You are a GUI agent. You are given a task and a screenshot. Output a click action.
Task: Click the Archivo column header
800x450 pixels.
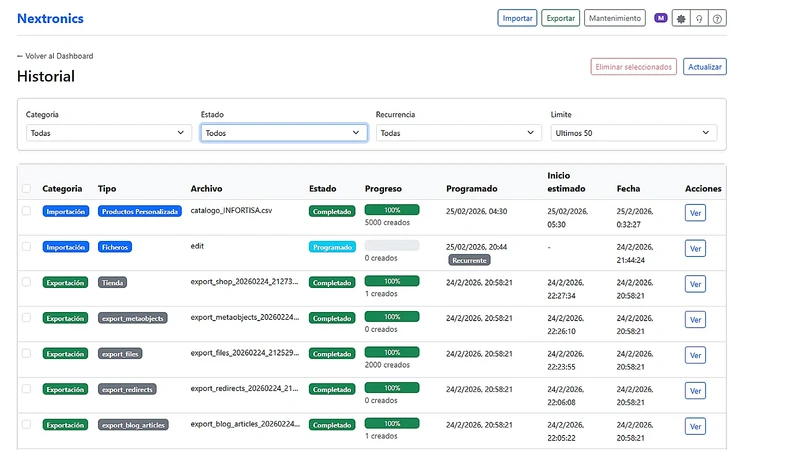[x=206, y=189]
